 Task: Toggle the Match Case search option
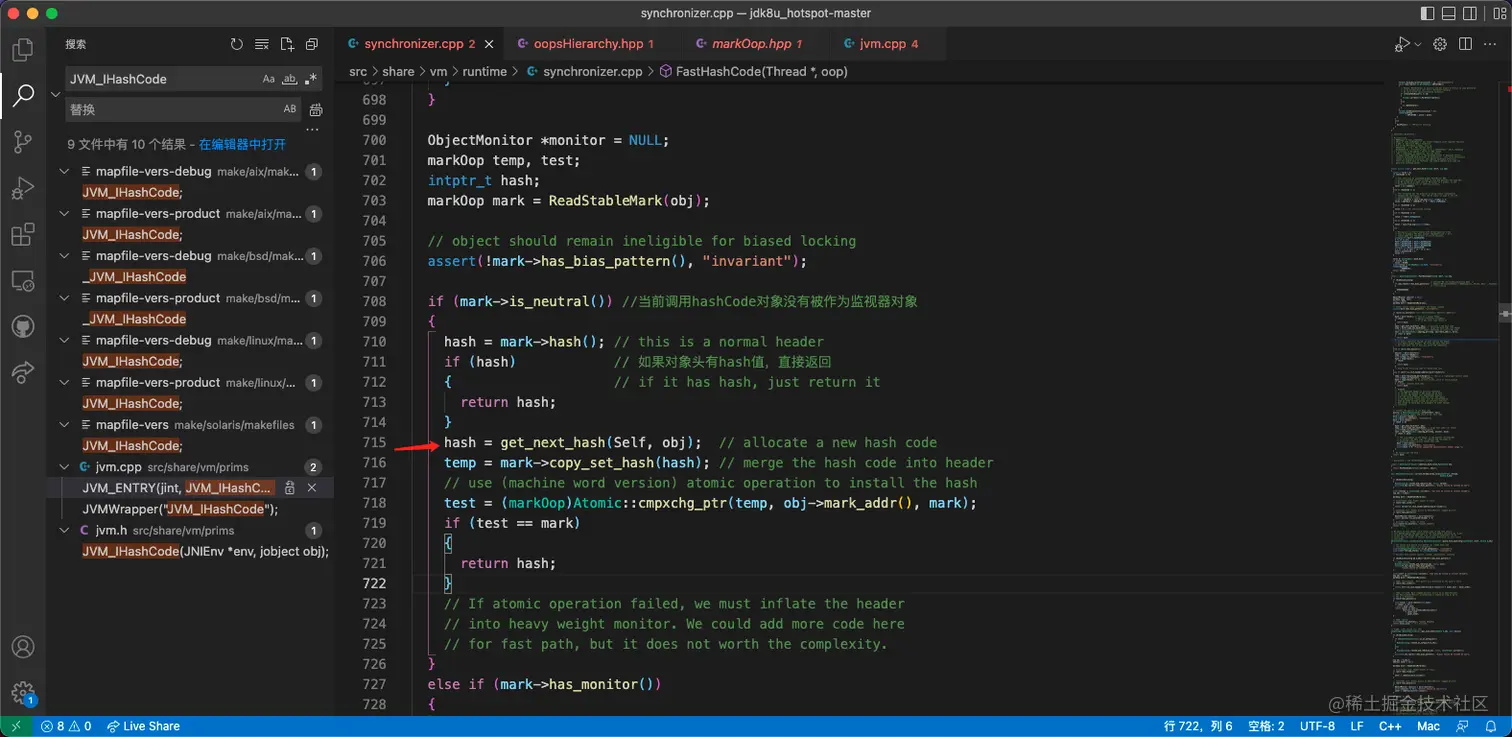coord(268,79)
